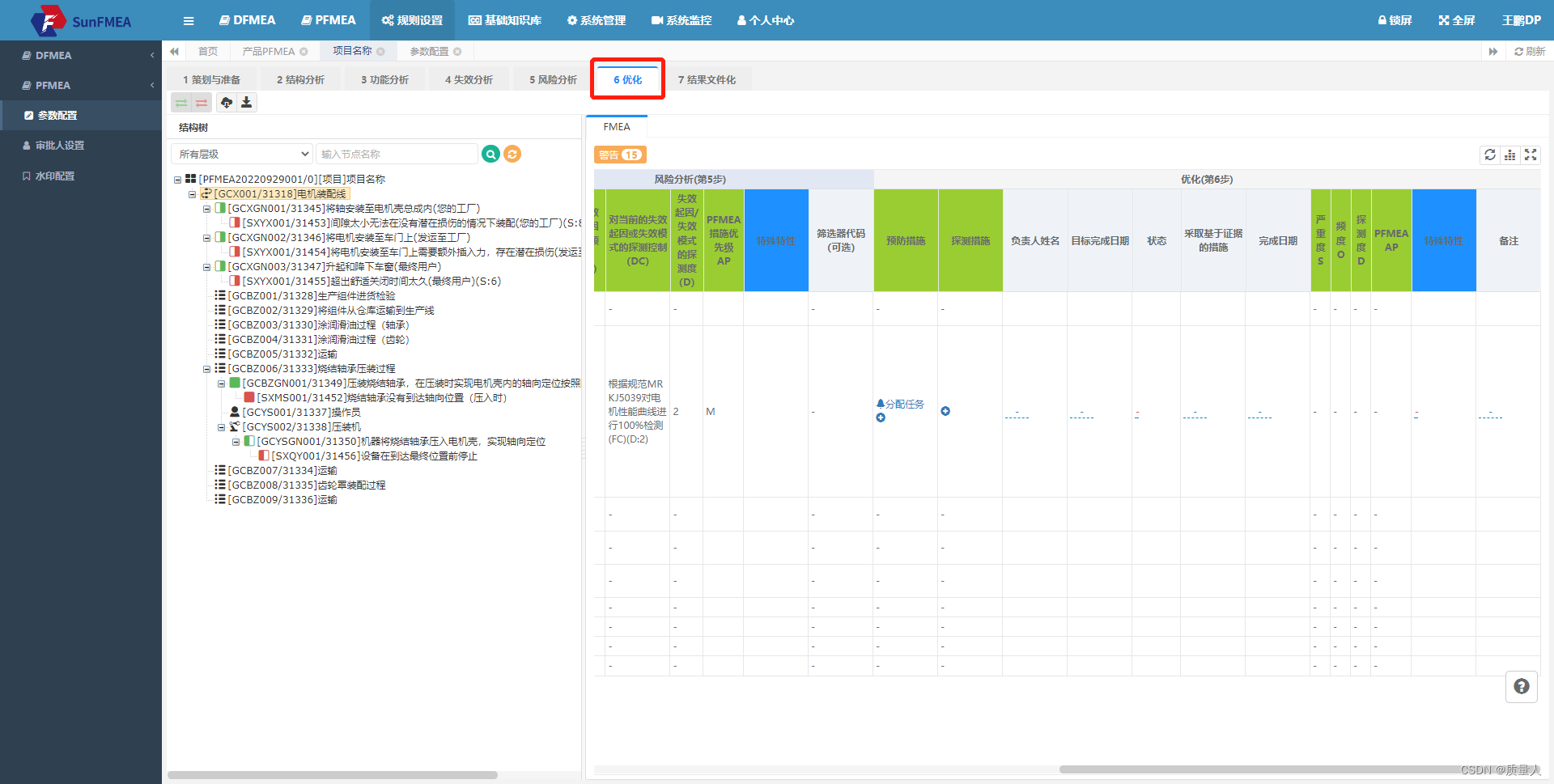1554x784 pixels.
Task: Open the 所有层级 level dropdown
Action: pyautogui.click(x=242, y=154)
